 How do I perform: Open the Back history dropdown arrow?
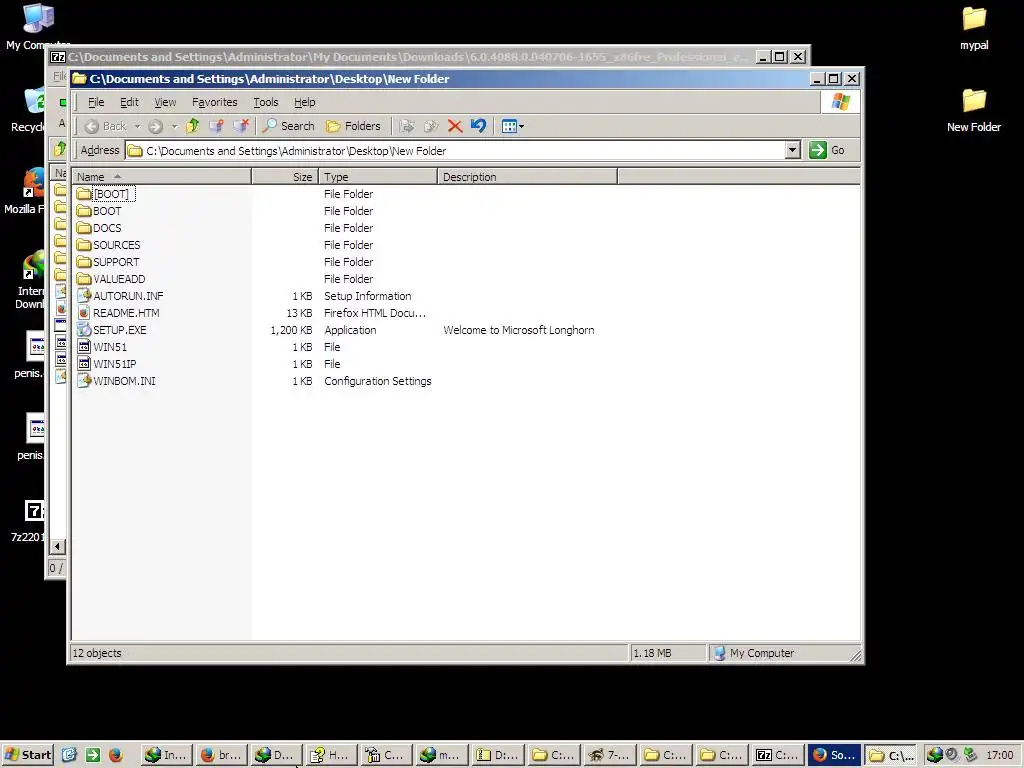(137, 126)
